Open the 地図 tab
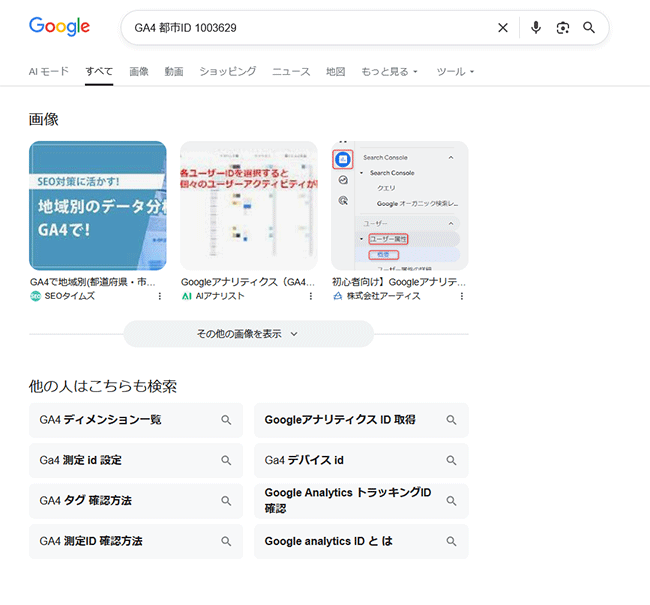 [335, 72]
